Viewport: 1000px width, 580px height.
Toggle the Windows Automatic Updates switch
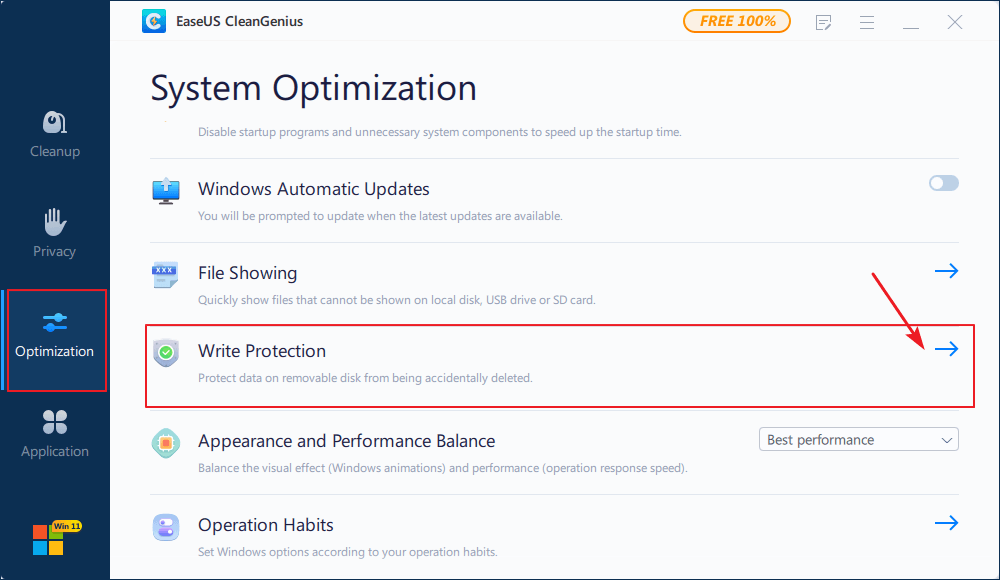point(943,183)
